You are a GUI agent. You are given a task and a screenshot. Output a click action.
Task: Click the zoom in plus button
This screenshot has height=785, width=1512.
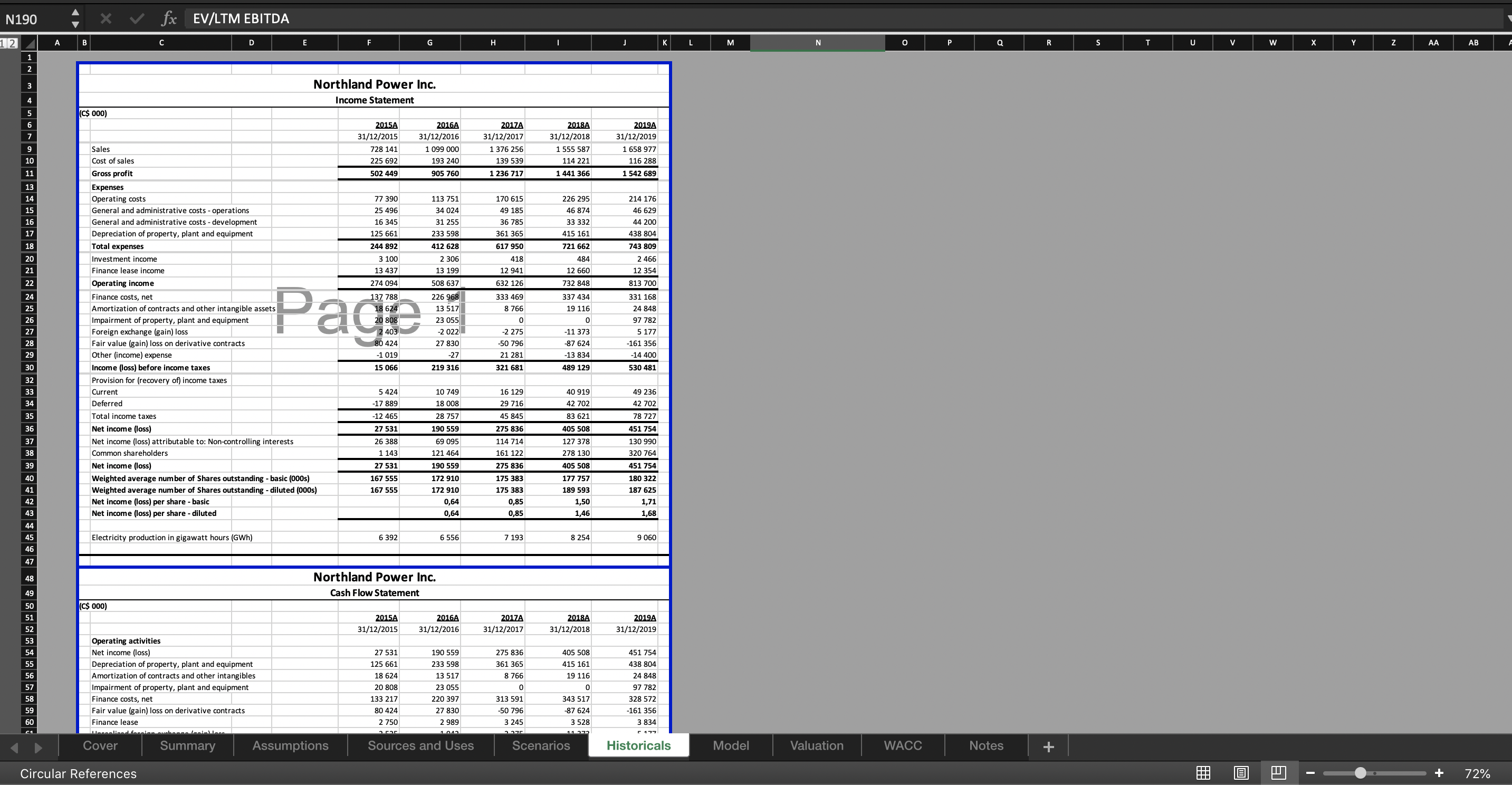point(1439,773)
